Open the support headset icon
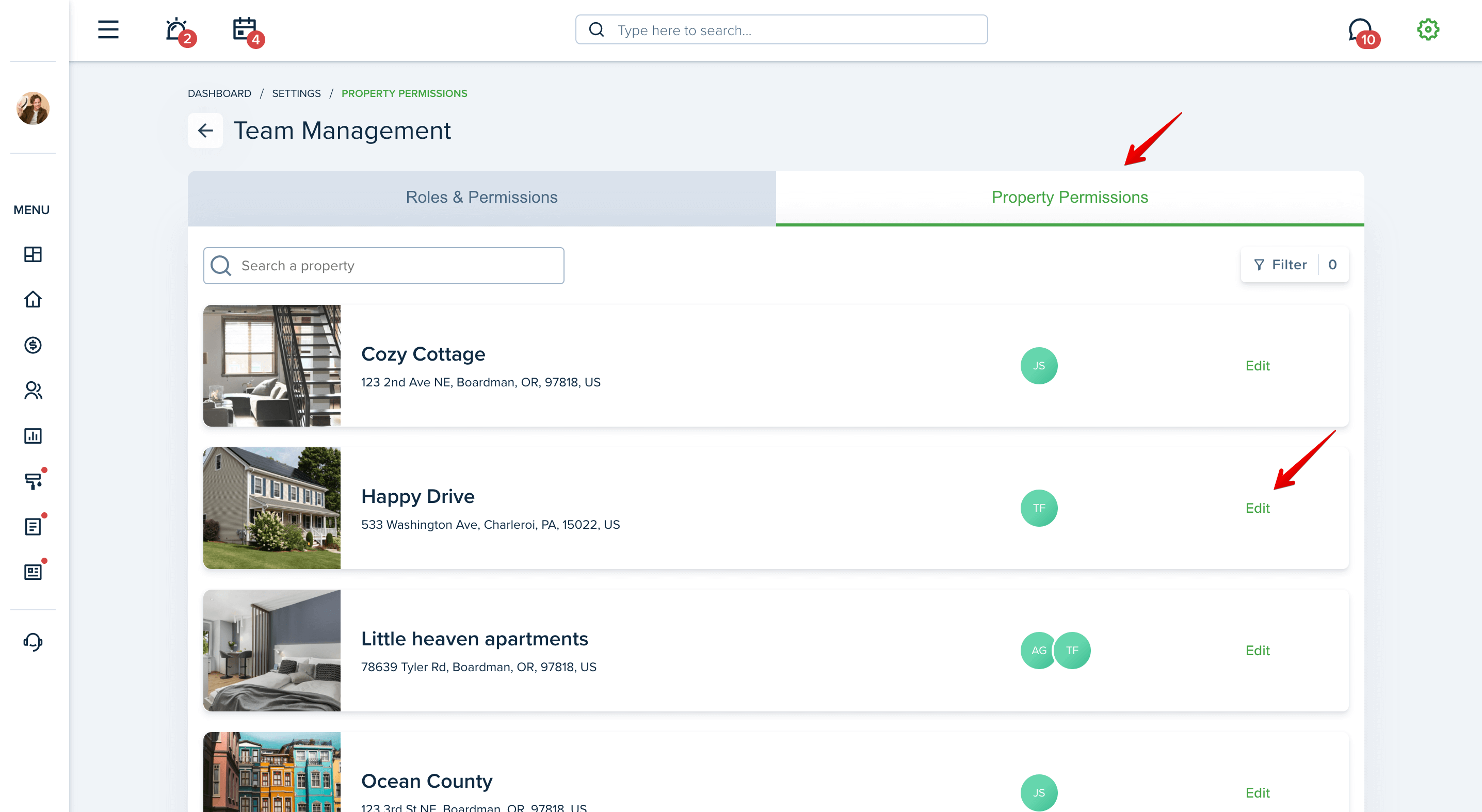The width and height of the screenshot is (1482, 812). coord(33,642)
